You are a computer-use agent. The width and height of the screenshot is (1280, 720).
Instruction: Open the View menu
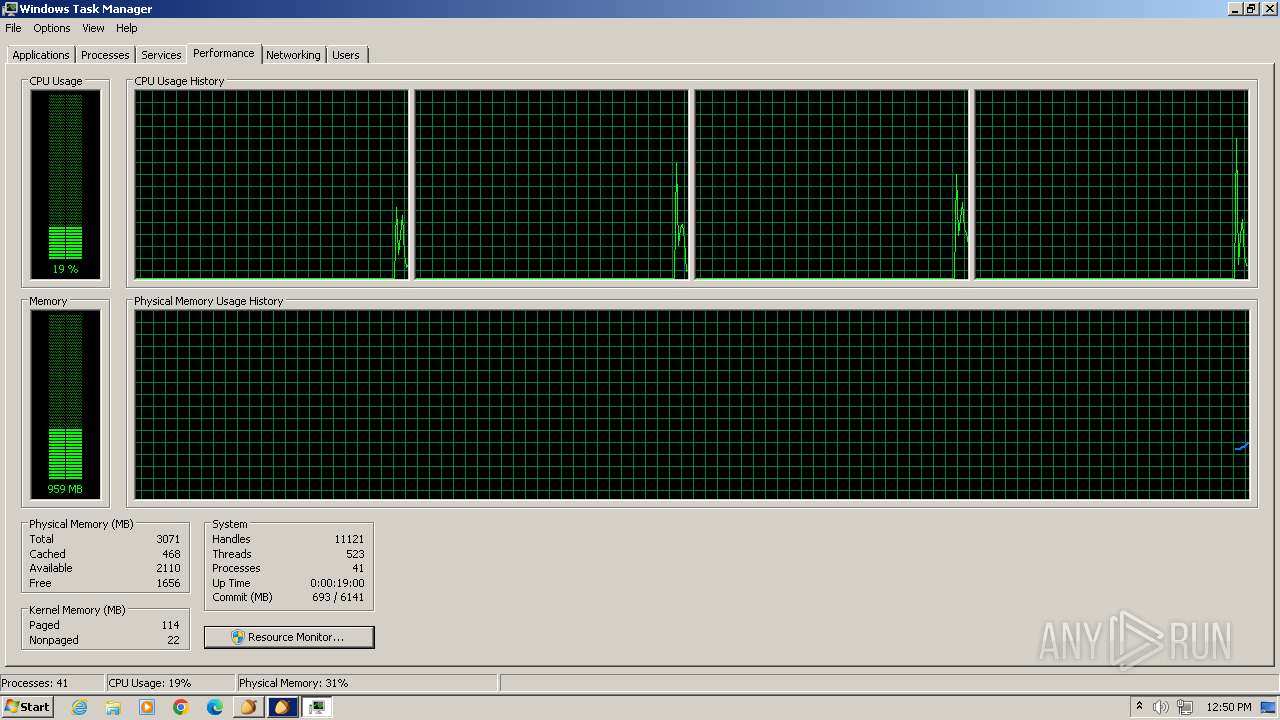coord(93,28)
